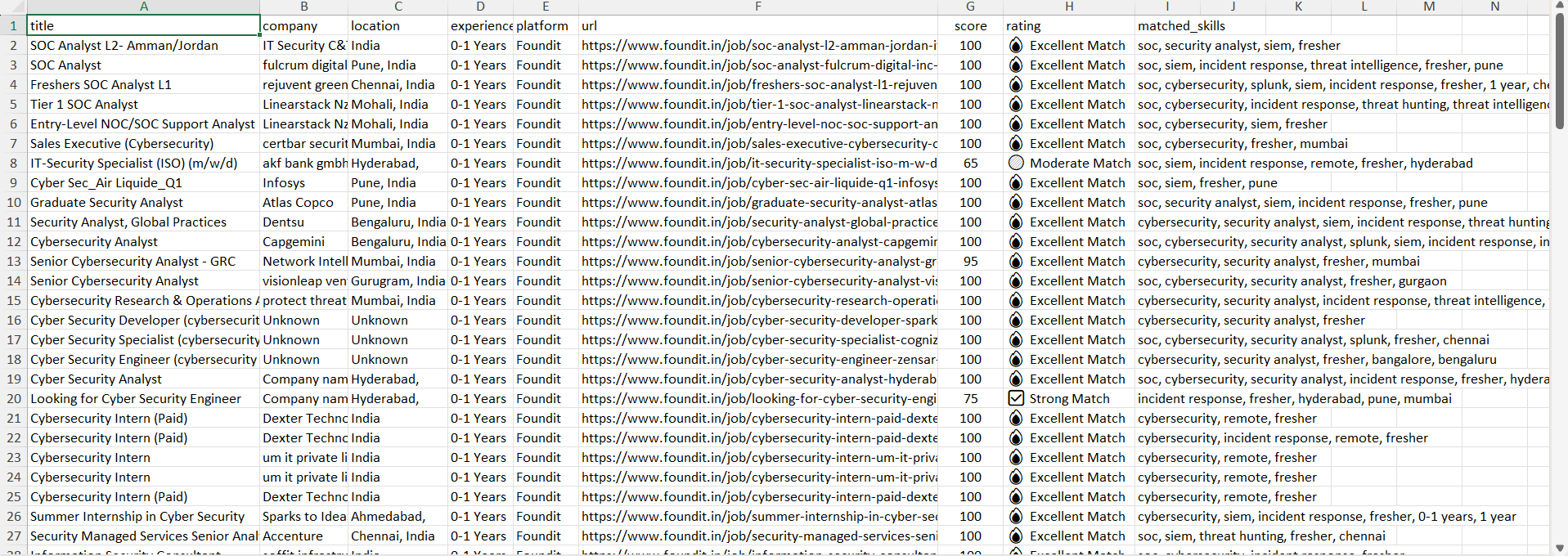Click the flame icon in Capgemini Cybersecurity Analyst row

pos(1015,242)
